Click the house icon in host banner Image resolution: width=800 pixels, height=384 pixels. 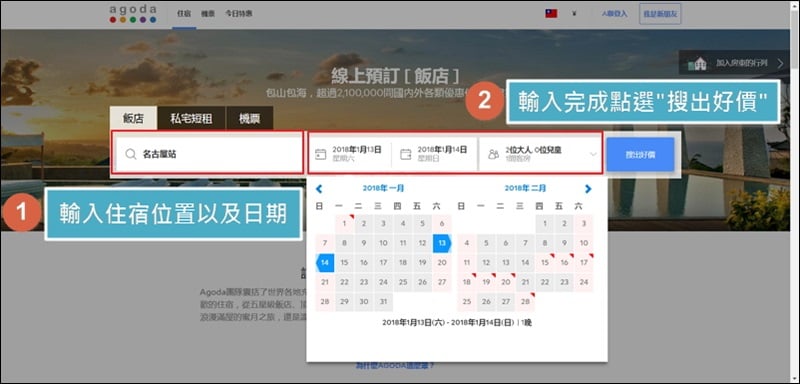697,63
